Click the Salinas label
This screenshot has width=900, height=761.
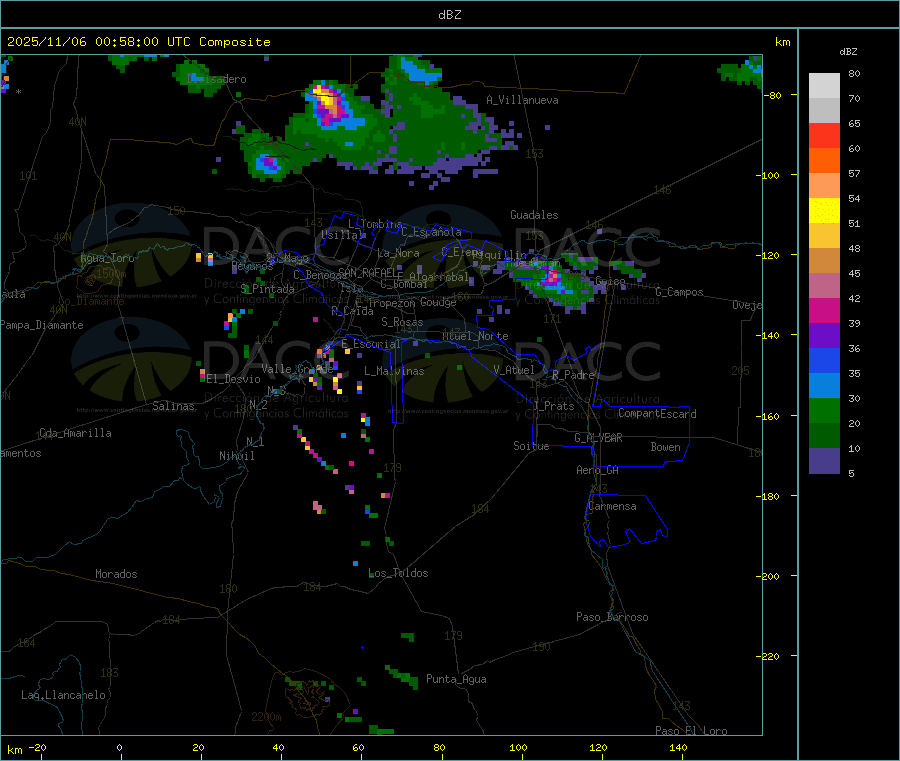[x=173, y=406]
